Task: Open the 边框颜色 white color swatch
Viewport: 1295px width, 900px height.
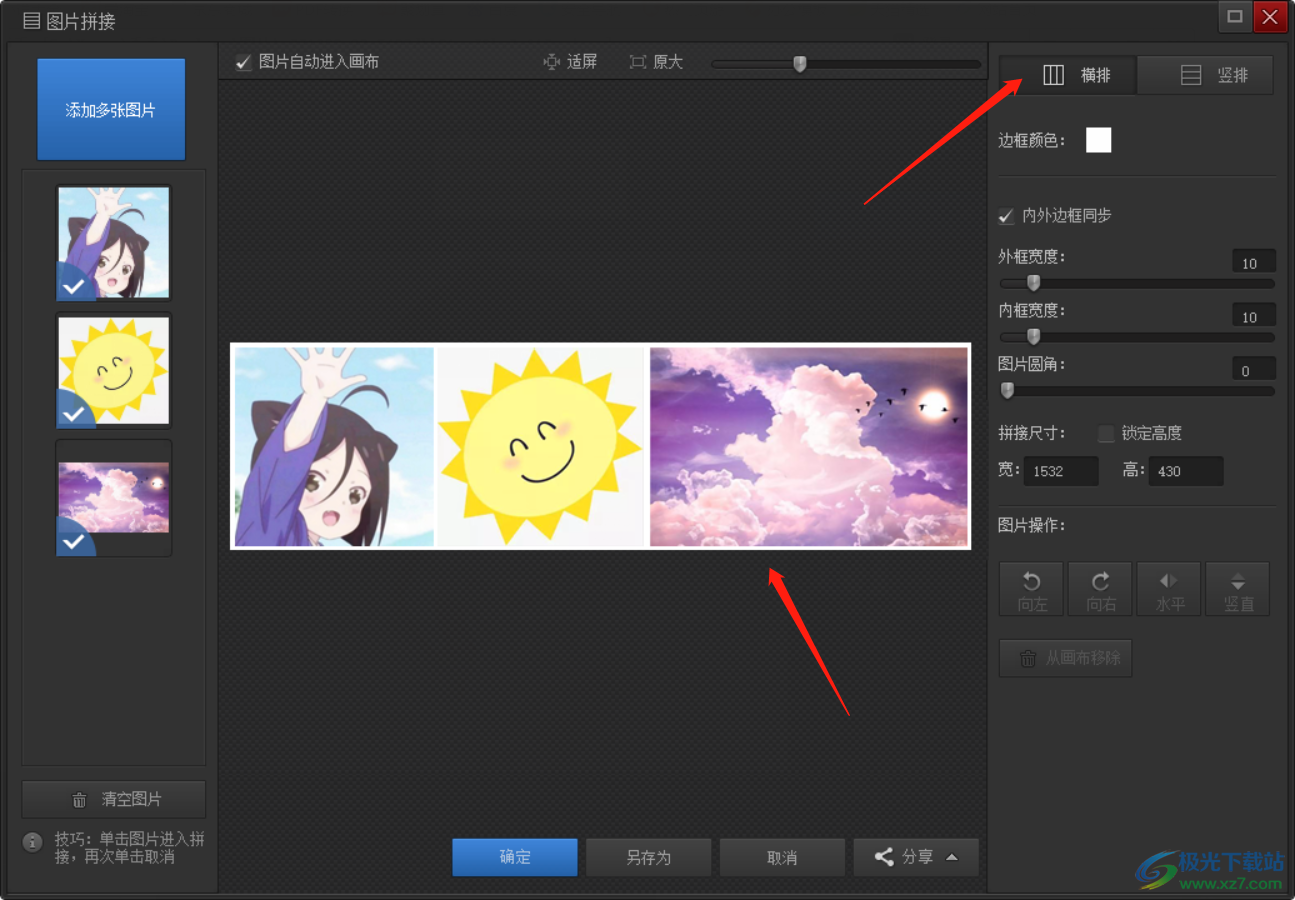Action: 1098,140
